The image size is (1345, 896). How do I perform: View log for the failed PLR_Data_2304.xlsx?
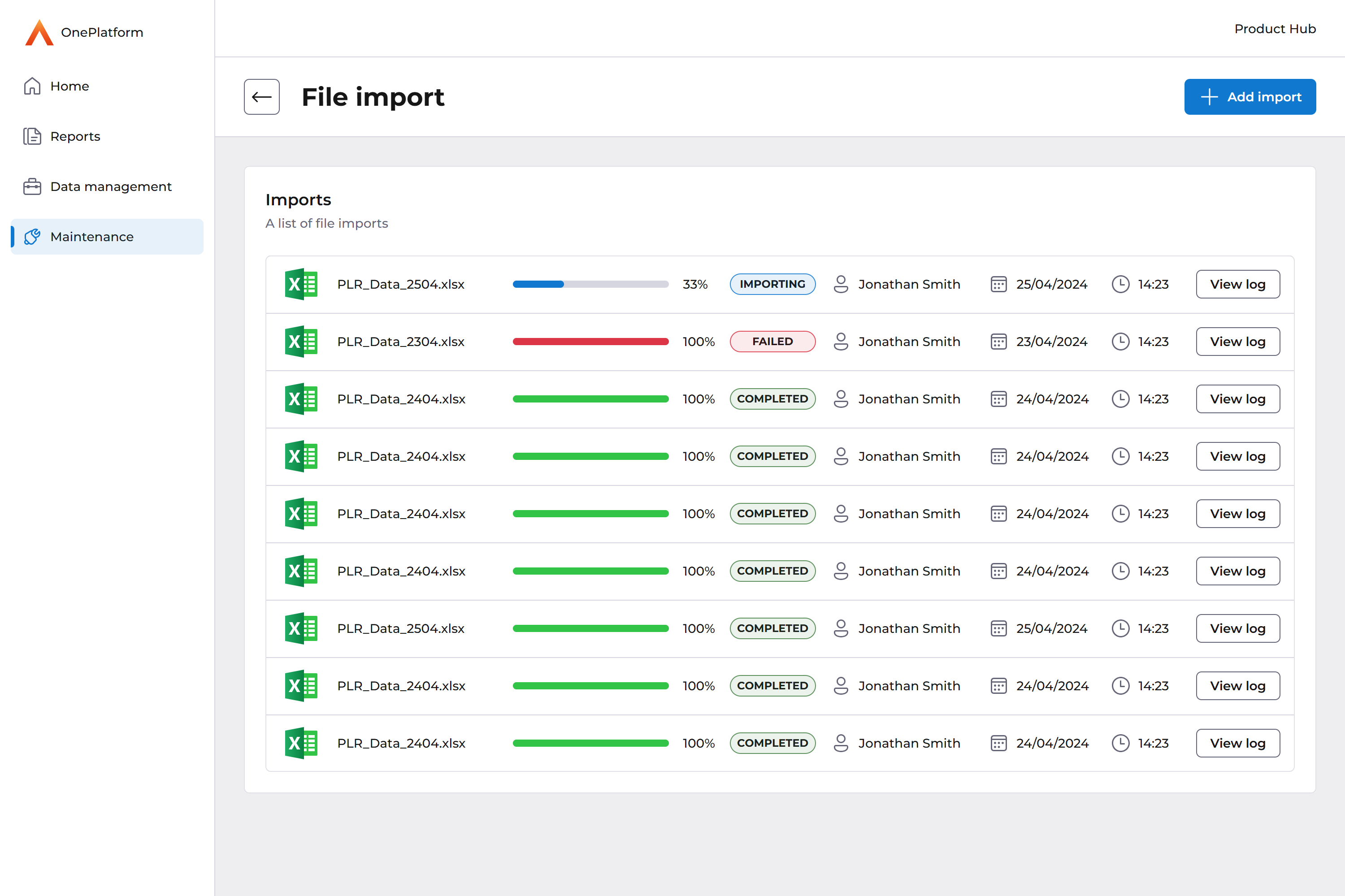point(1237,342)
